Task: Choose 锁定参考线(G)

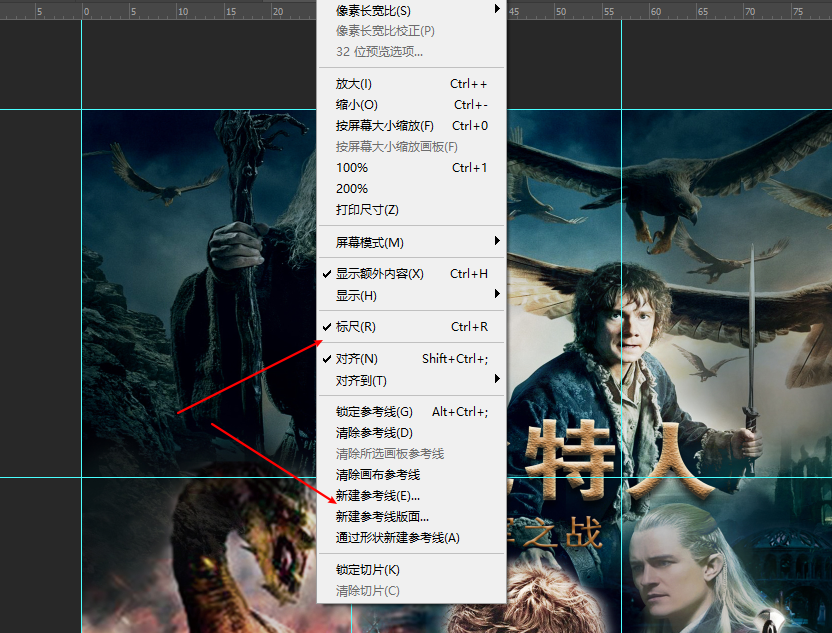Action: point(411,412)
